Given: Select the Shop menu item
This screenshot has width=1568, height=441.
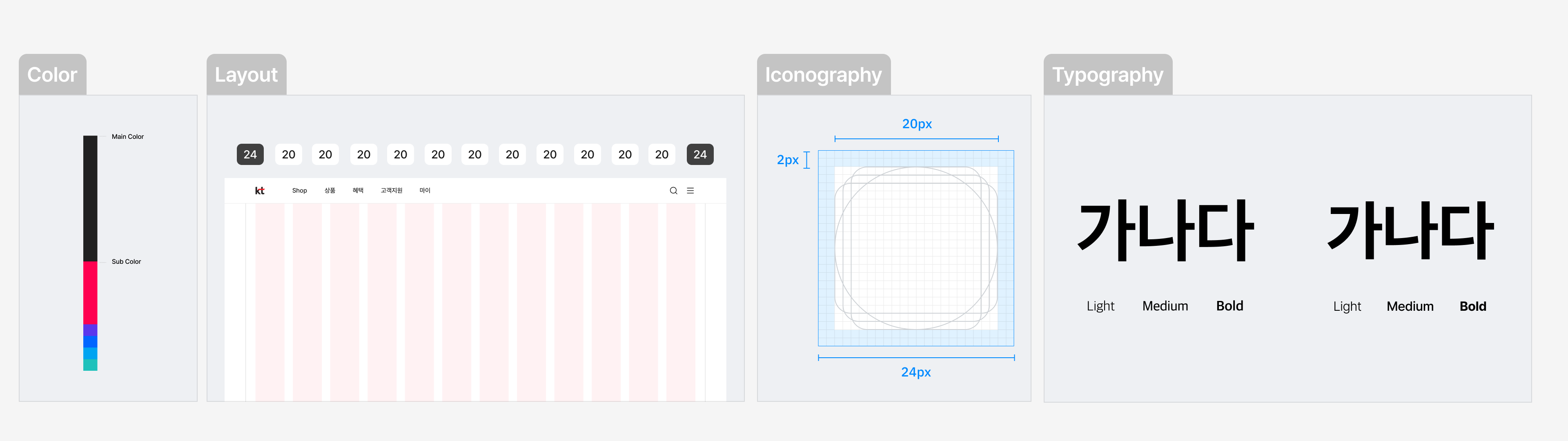Looking at the screenshot, I should click(x=299, y=191).
